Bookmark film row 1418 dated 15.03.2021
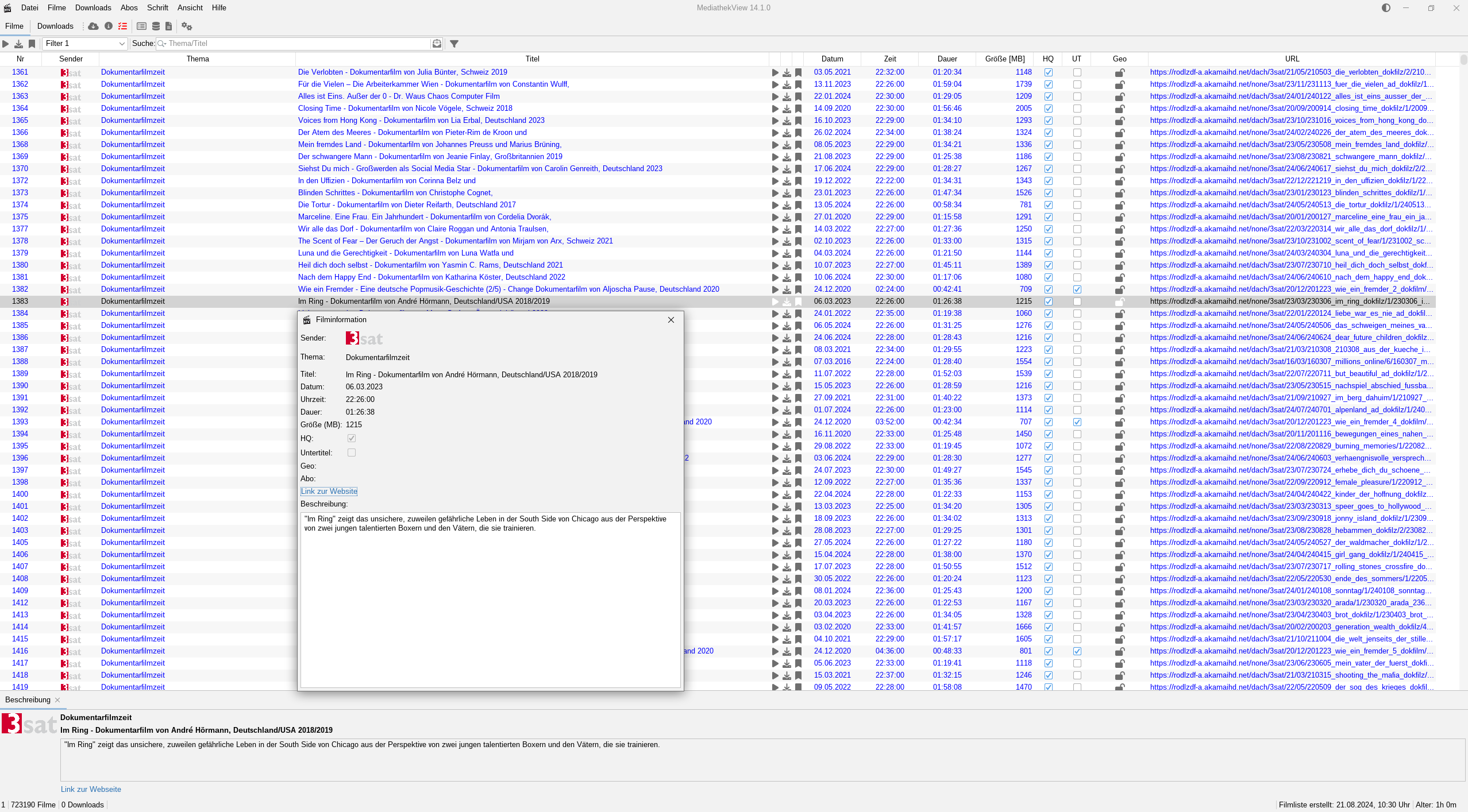Viewport: 1468px width, 812px height. pyautogui.click(x=798, y=675)
